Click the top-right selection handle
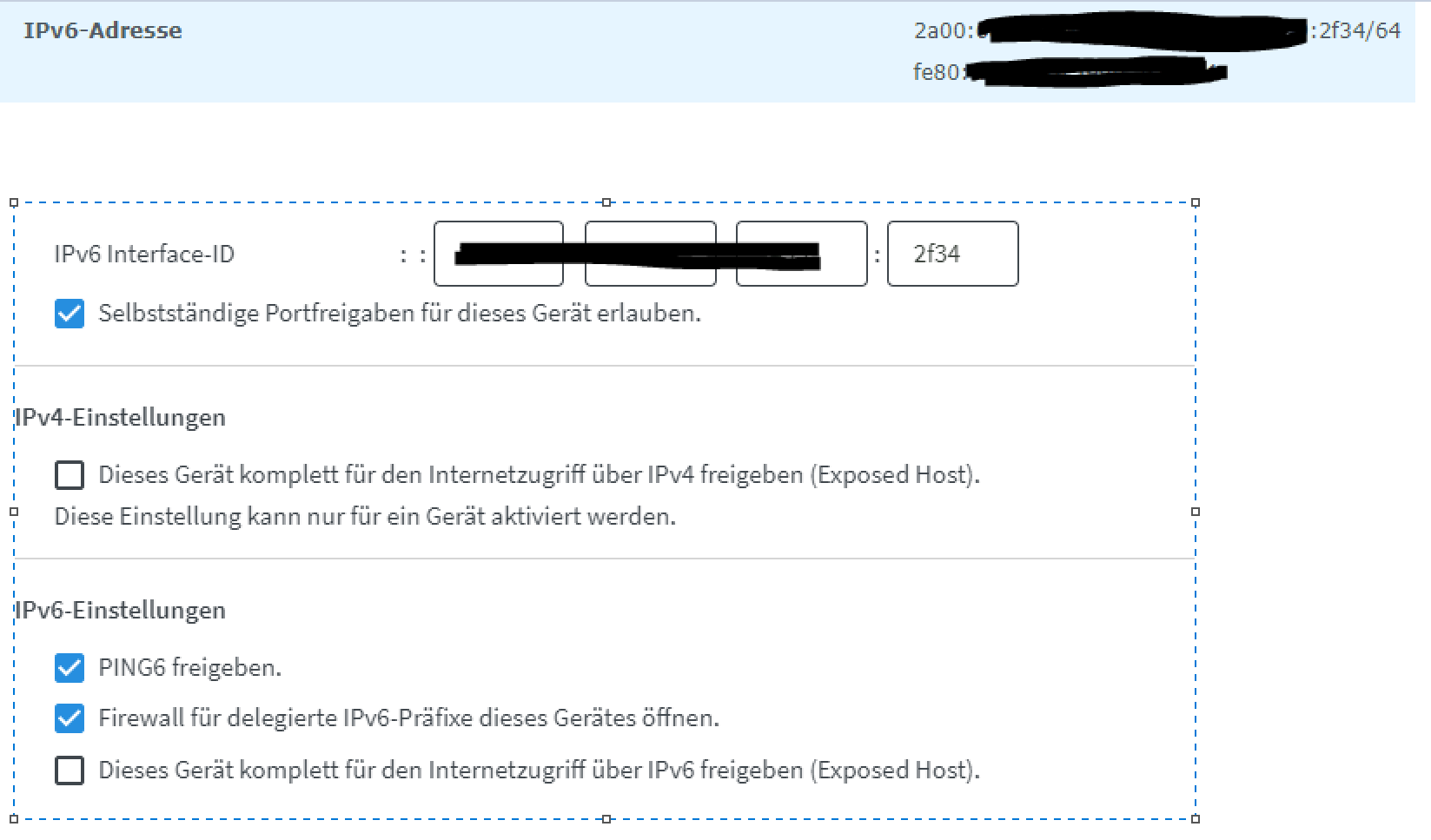Image resolution: width=1431 pixels, height=840 pixels. [1196, 202]
